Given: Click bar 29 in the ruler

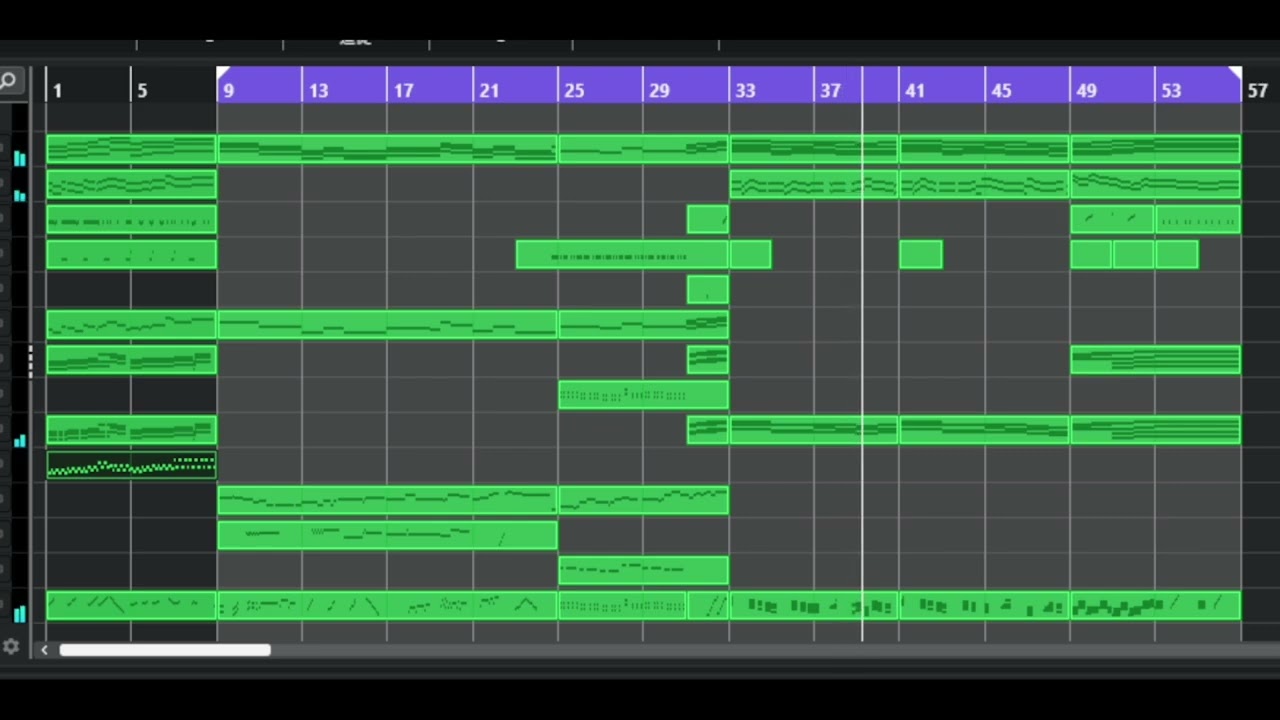Looking at the screenshot, I should pos(659,91).
